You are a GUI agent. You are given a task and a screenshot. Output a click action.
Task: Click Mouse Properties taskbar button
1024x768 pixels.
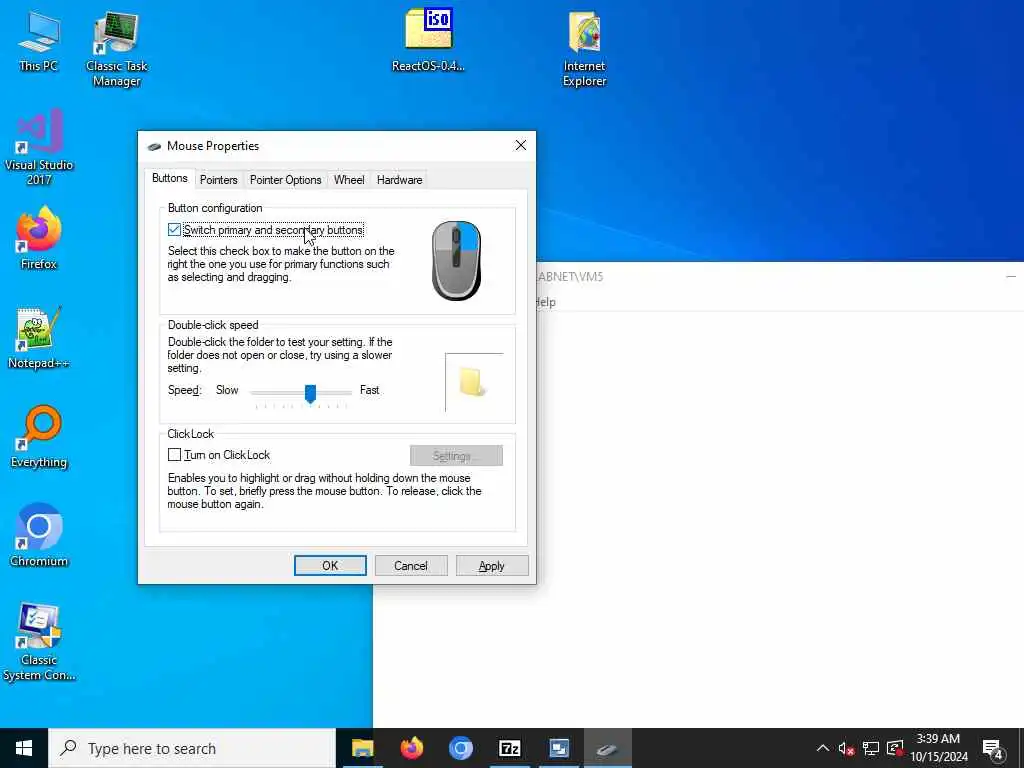coord(607,748)
